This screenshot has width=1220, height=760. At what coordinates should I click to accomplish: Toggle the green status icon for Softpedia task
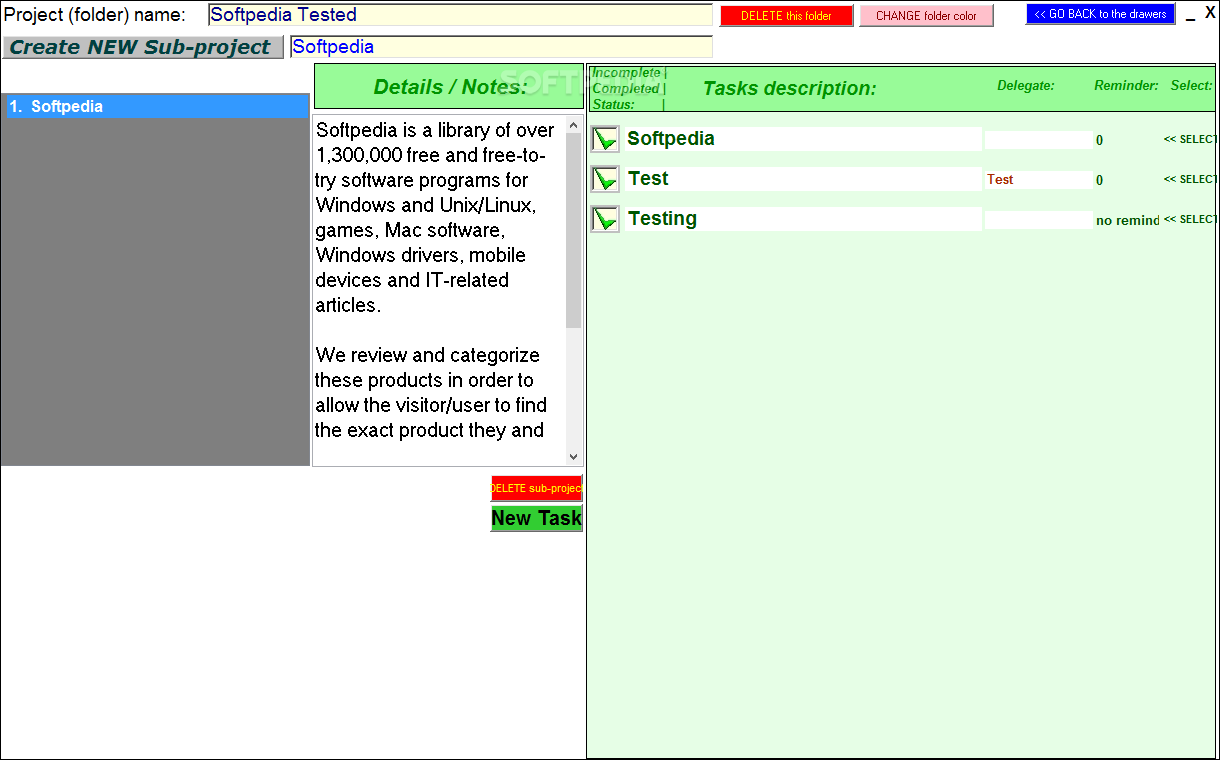605,139
